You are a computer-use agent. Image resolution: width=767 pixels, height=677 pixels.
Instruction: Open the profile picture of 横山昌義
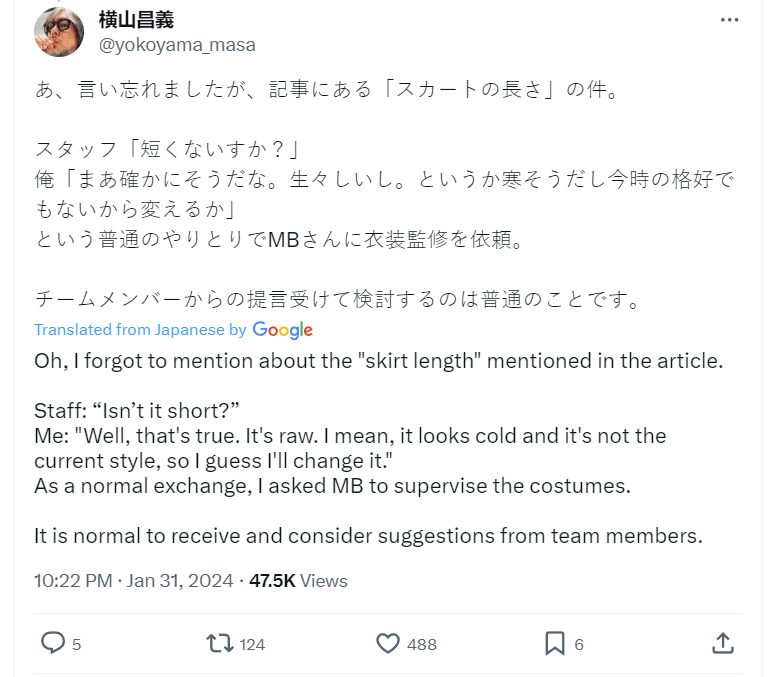tap(60, 32)
